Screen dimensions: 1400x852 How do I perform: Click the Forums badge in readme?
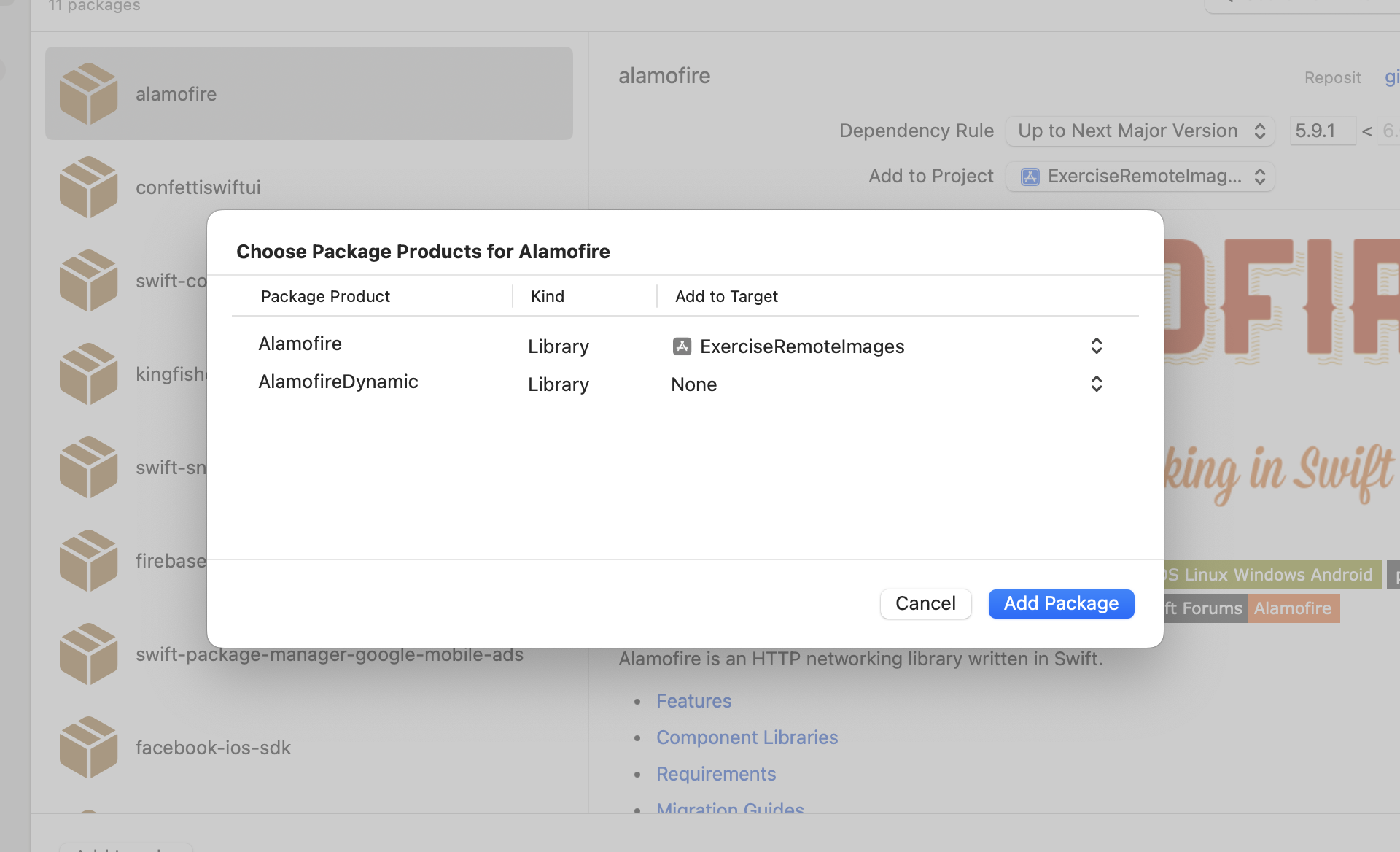tap(1206, 608)
